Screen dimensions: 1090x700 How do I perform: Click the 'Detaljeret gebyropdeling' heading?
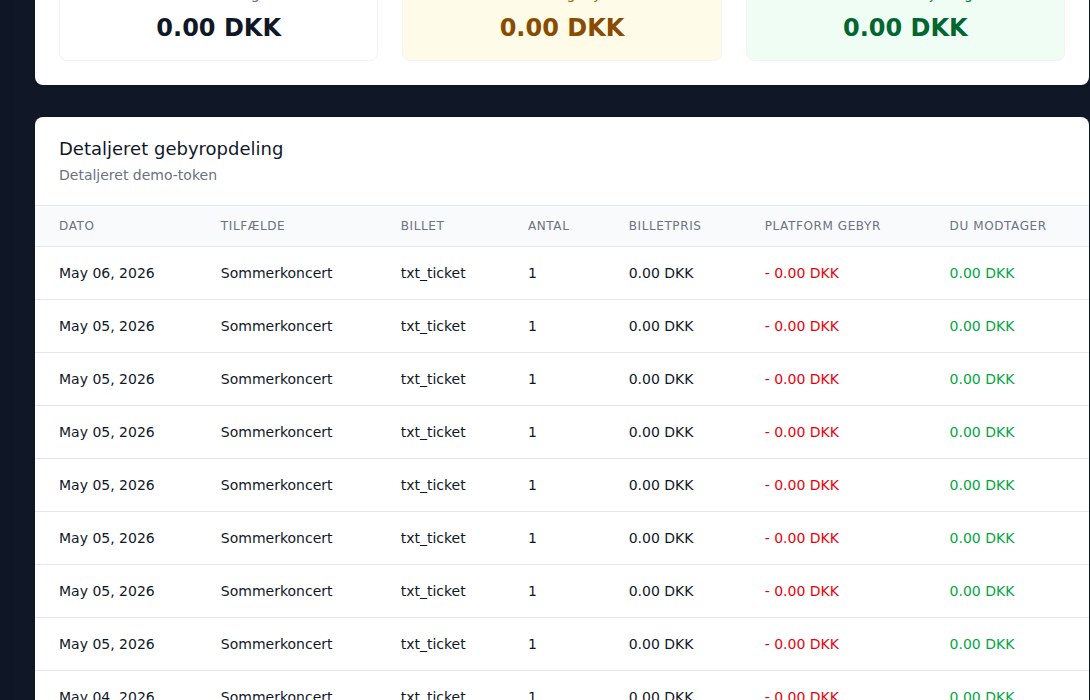pos(171,149)
